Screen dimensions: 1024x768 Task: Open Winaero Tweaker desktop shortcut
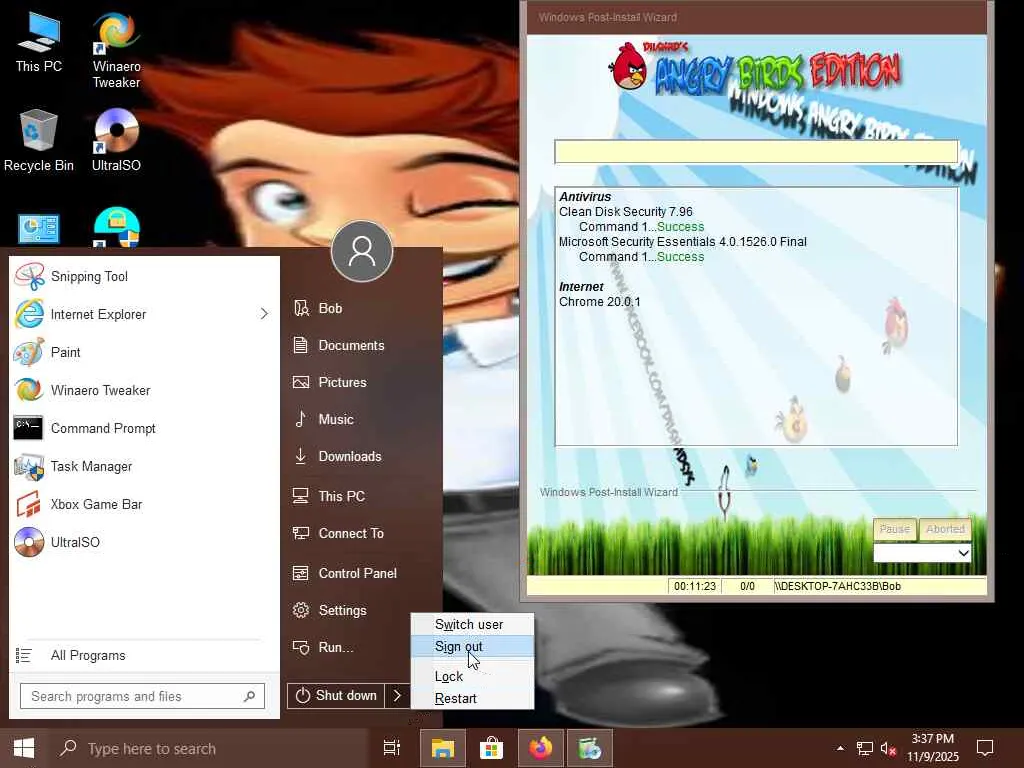click(116, 51)
